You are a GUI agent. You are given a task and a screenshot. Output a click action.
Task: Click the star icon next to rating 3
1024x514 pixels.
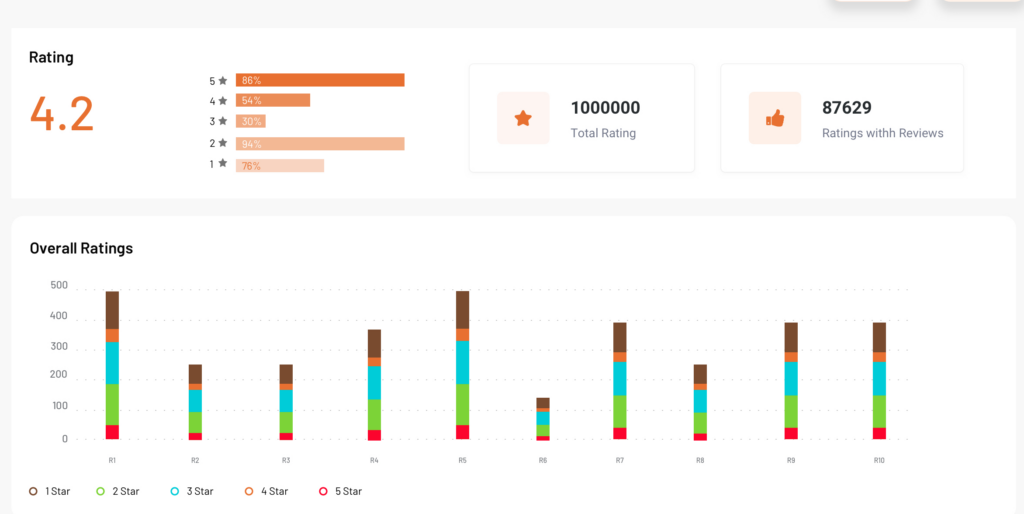click(223, 121)
